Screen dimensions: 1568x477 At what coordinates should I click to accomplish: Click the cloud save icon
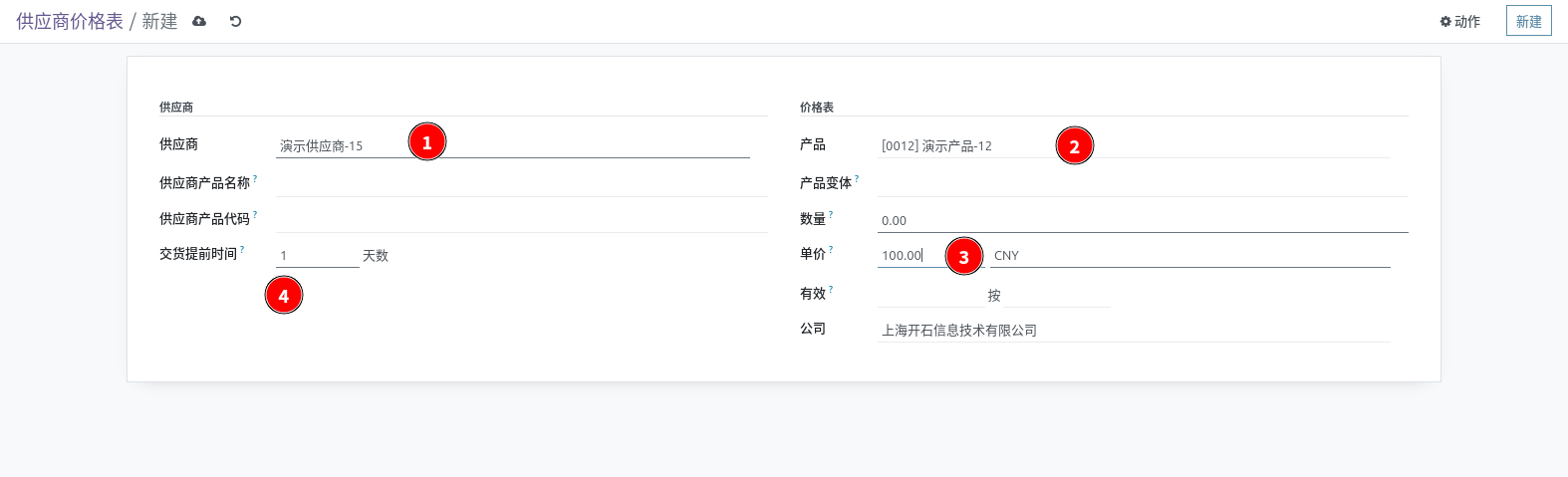[x=199, y=21]
